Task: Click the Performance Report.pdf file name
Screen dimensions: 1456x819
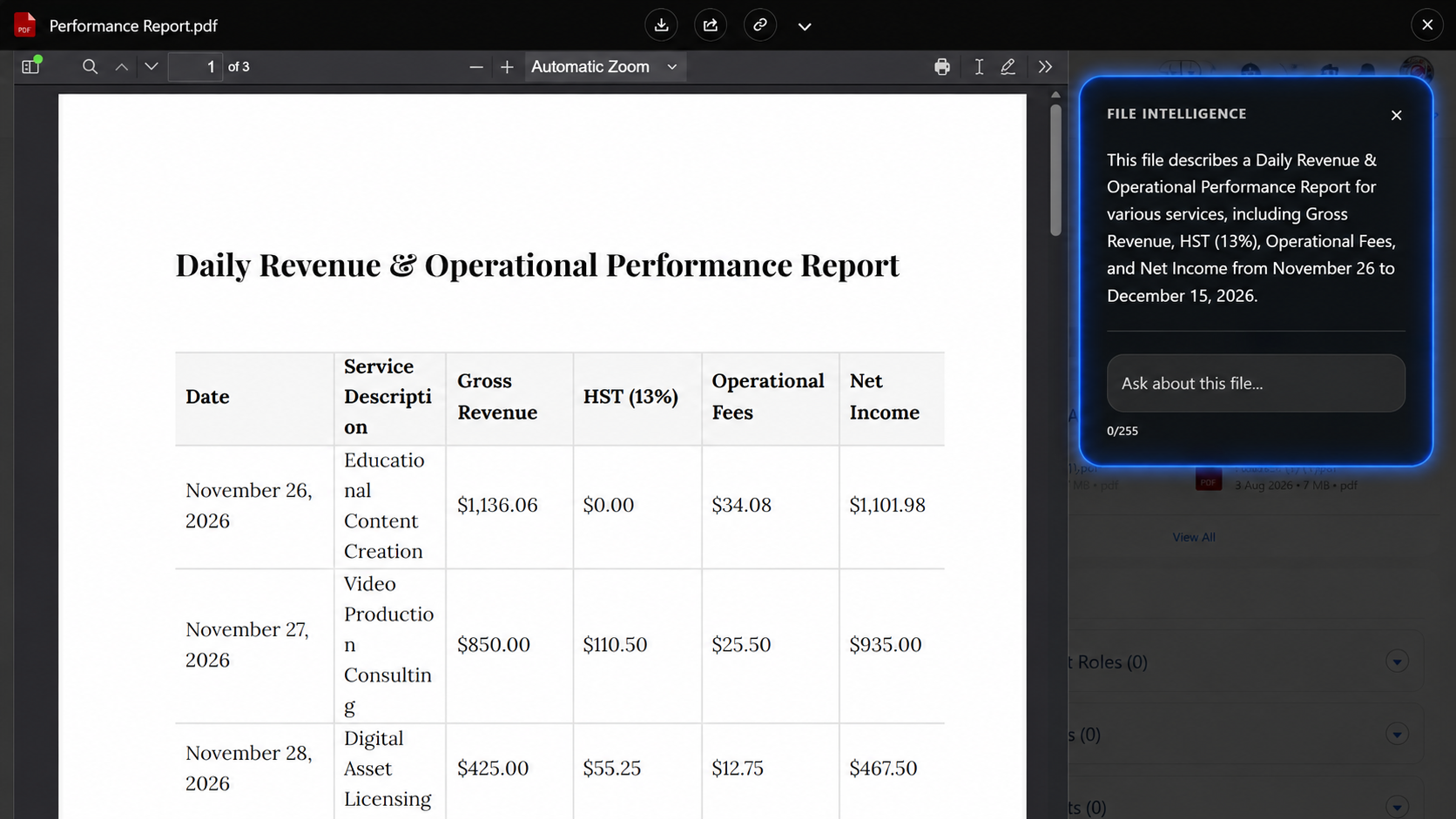Action: tap(133, 26)
